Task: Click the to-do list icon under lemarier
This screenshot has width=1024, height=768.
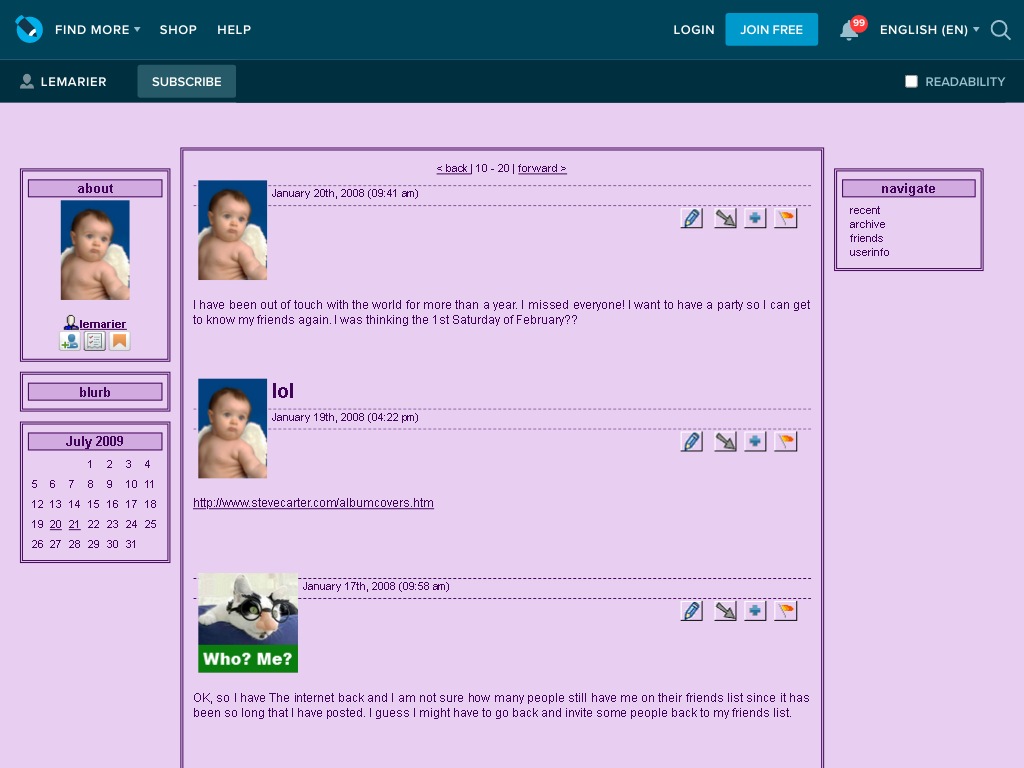Action: 95,341
